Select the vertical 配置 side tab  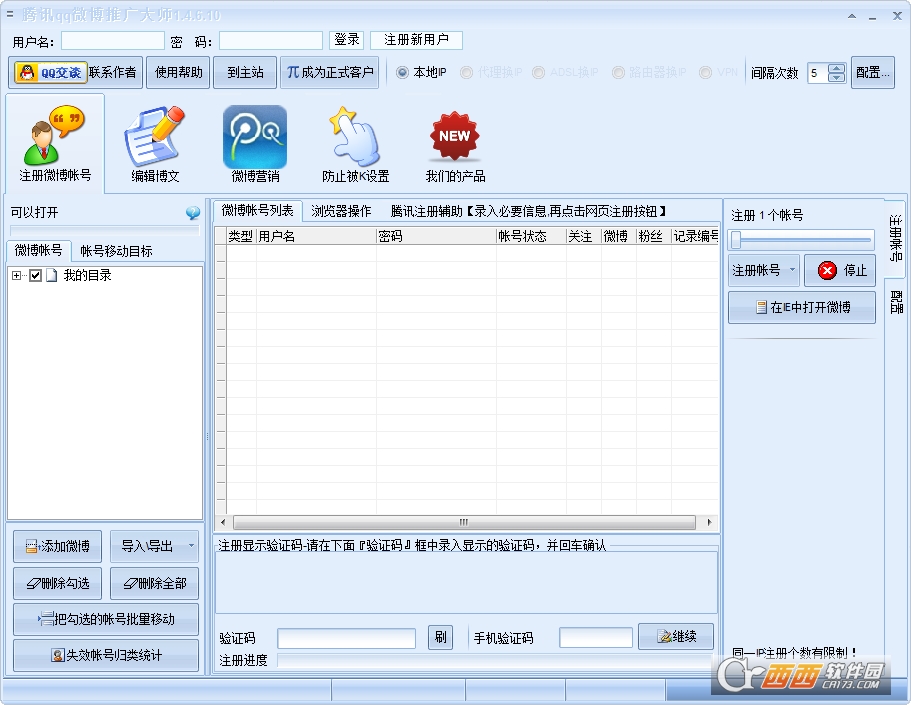pyautogui.click(x=896, y=302)
